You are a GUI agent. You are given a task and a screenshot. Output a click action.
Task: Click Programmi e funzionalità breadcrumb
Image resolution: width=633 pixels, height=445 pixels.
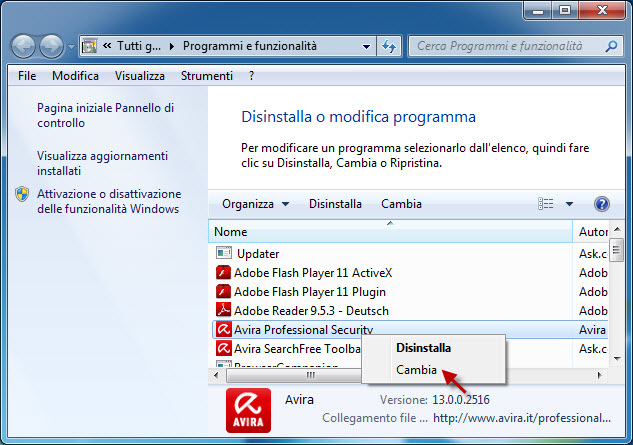[249, 46]
